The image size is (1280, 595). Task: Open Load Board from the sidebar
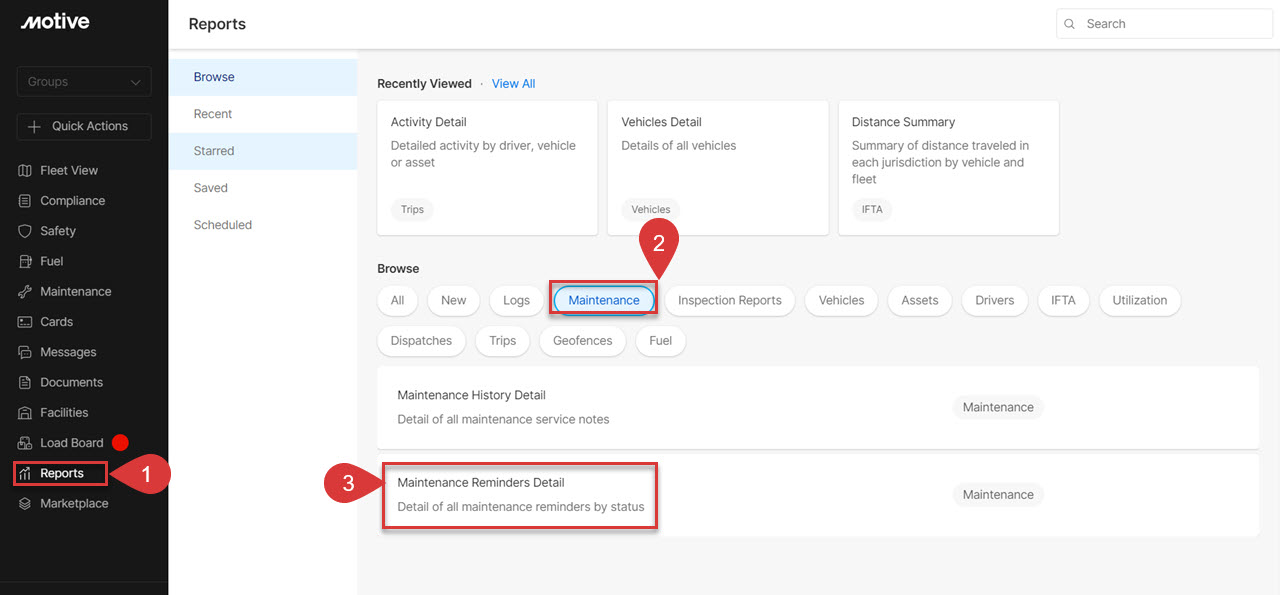[71, 443]
